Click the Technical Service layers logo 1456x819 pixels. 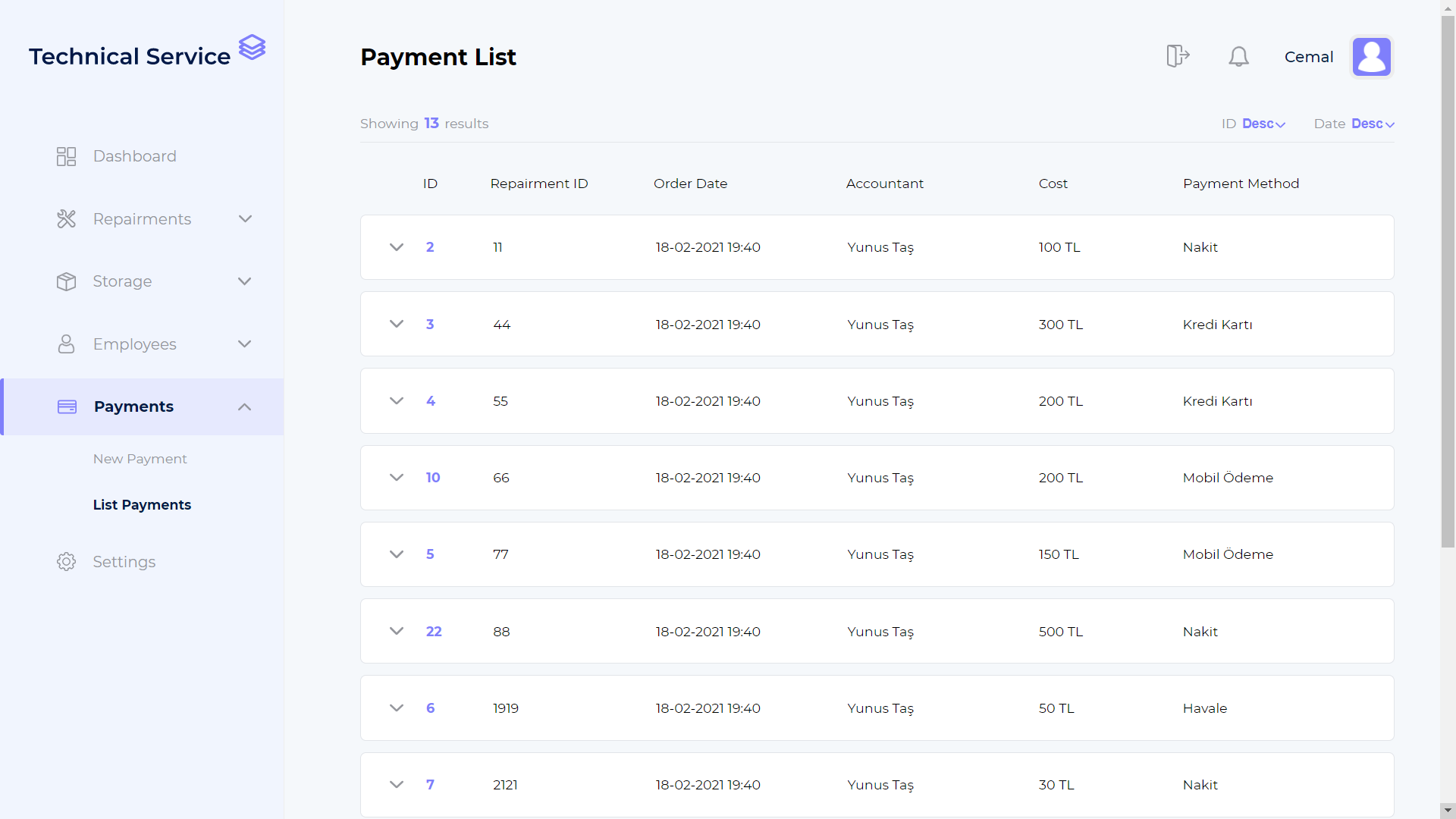pyautogui.click(x=252, y=47)
